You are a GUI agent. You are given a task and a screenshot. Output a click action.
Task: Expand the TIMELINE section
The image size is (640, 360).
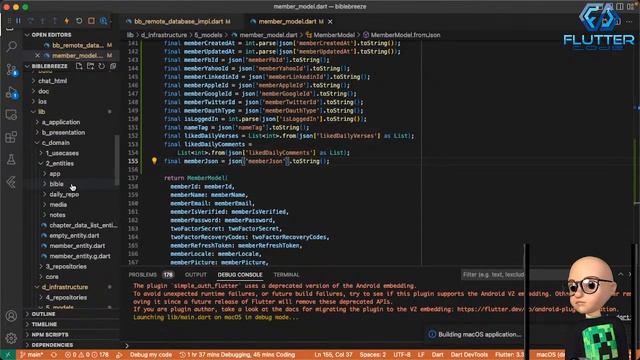(x=44, y=324)
